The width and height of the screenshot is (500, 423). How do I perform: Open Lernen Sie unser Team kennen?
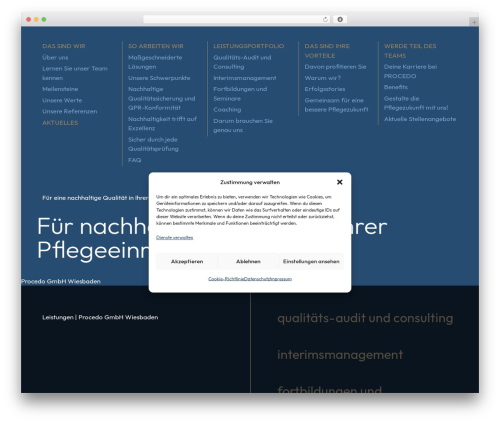point(75,73)
